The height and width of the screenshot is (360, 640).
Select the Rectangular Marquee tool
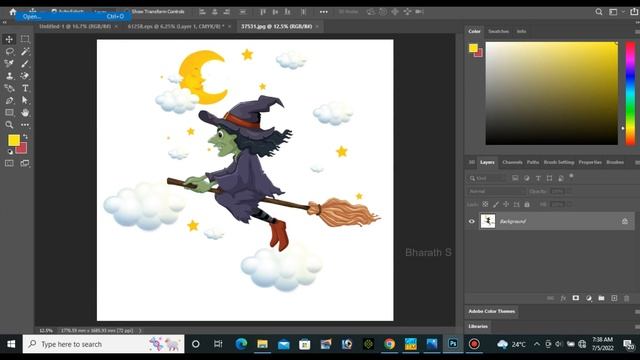click(25, 39)
